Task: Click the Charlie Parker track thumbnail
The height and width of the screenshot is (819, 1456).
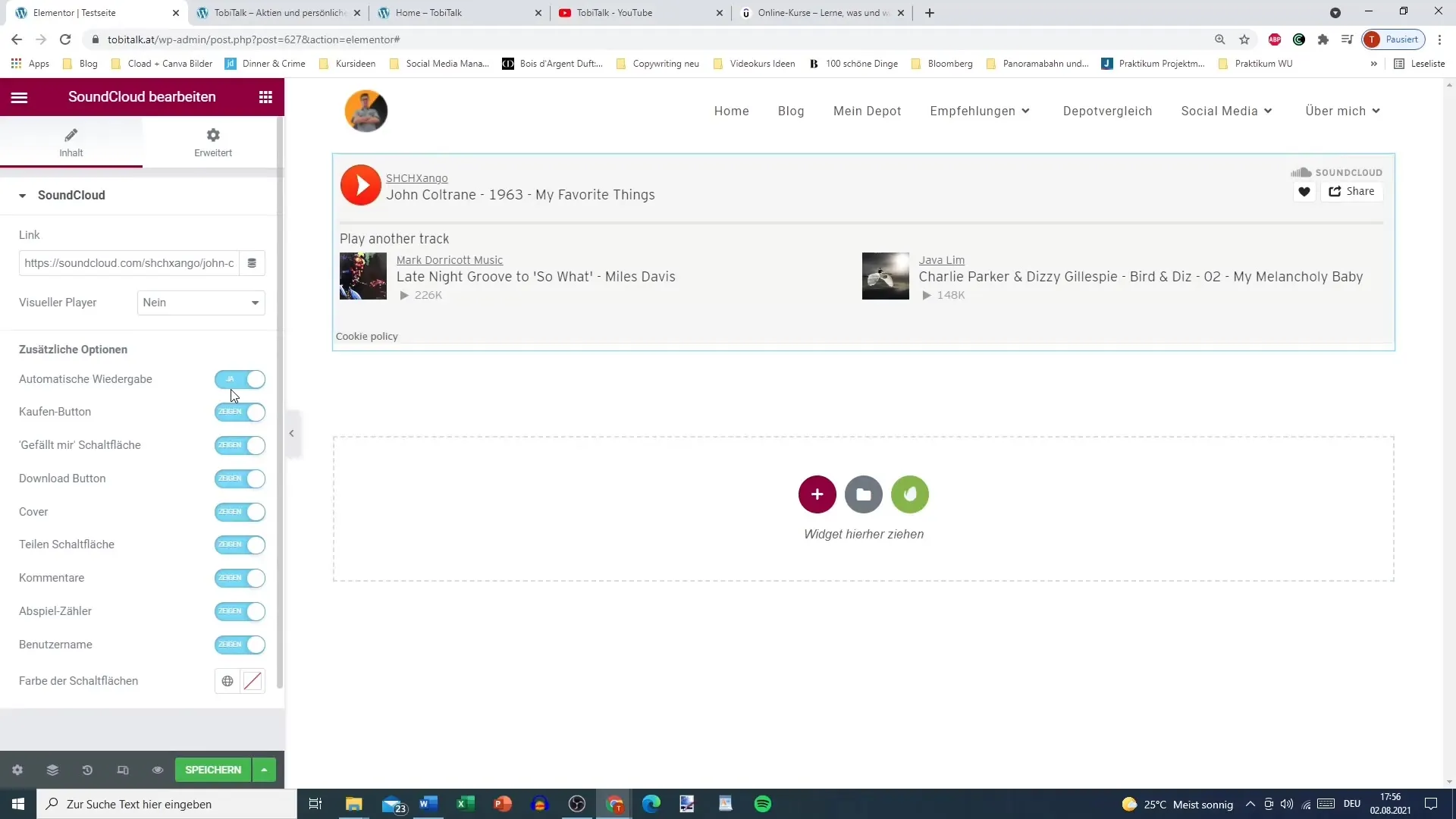Action: point(885,276)
